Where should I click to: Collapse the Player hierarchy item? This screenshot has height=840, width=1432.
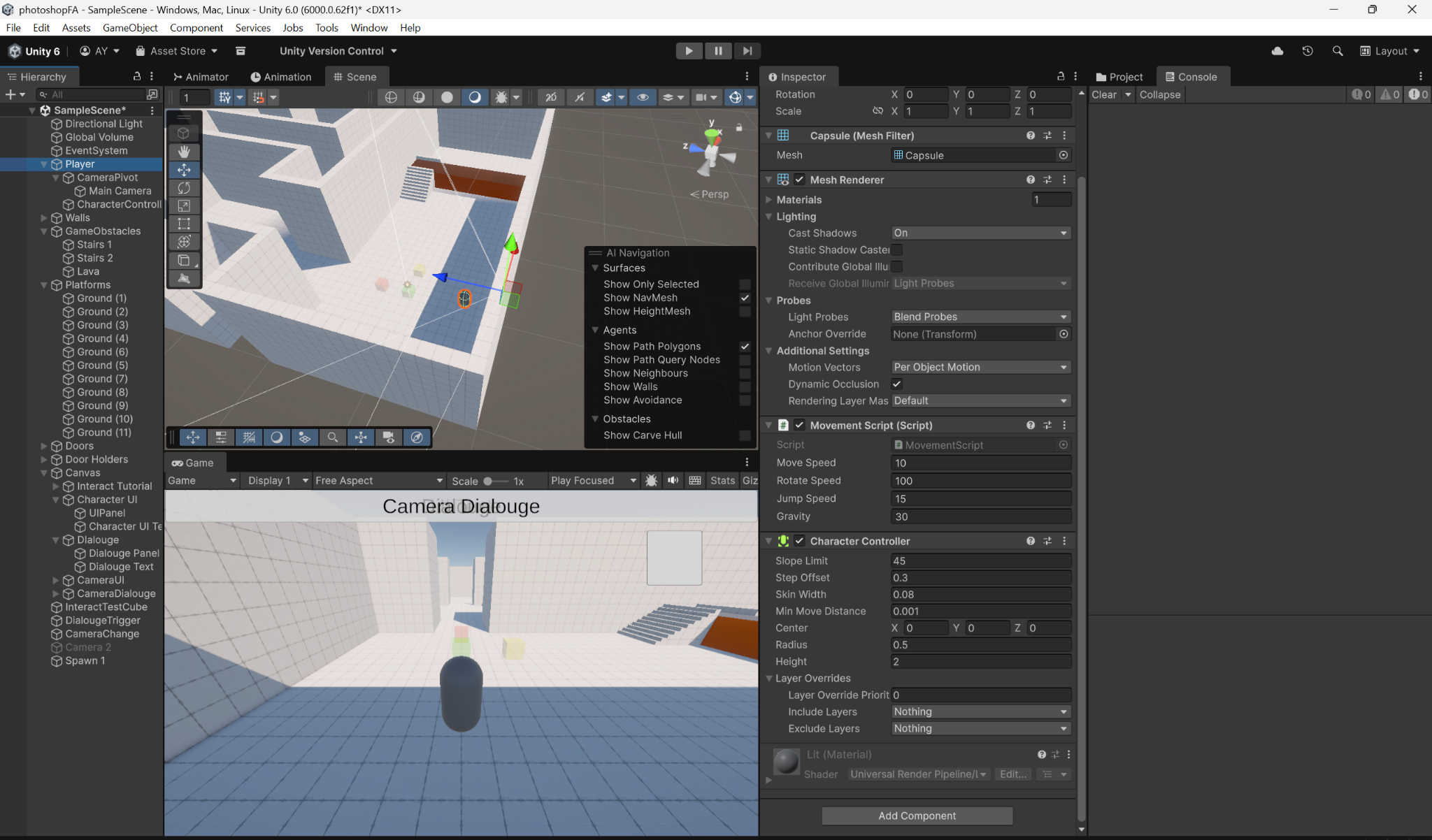(43, 164)
